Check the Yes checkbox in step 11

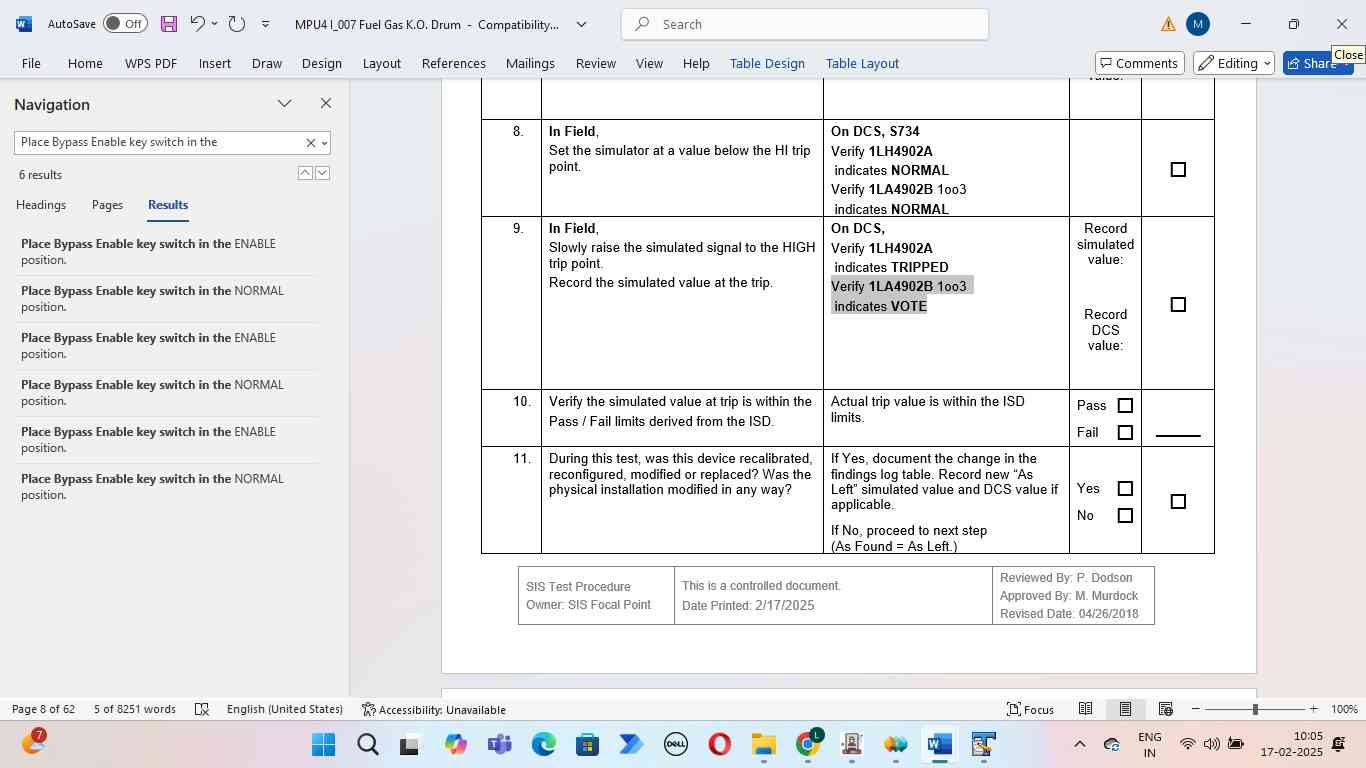click(1125, 489)
